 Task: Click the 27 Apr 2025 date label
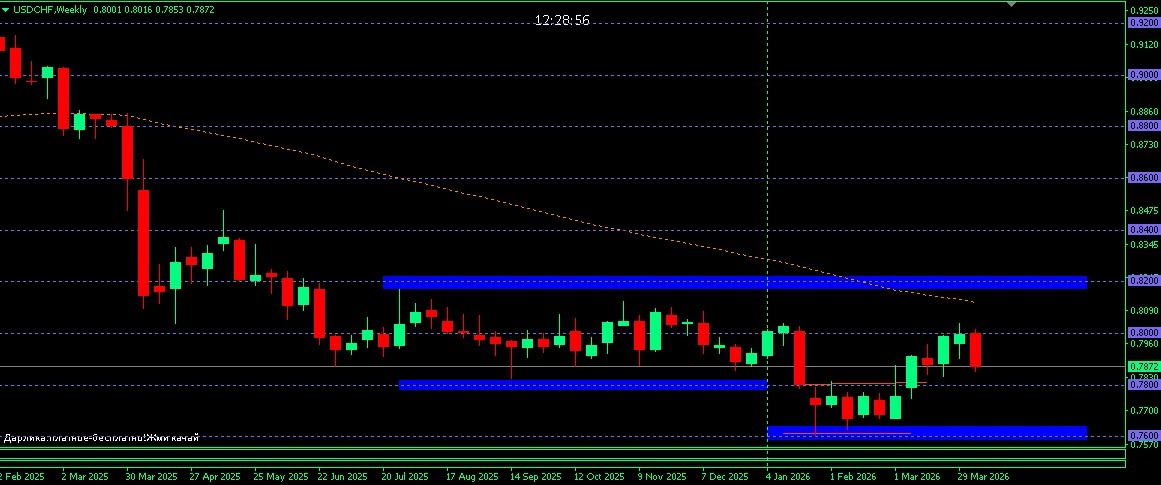click(x=215, y=478)
